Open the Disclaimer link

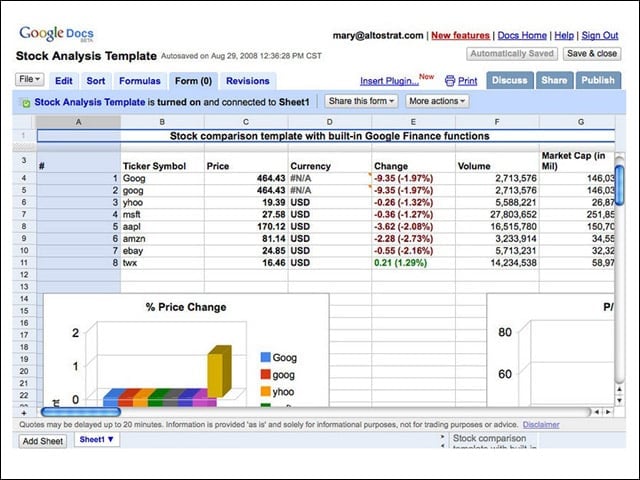(x=541, y=425)
